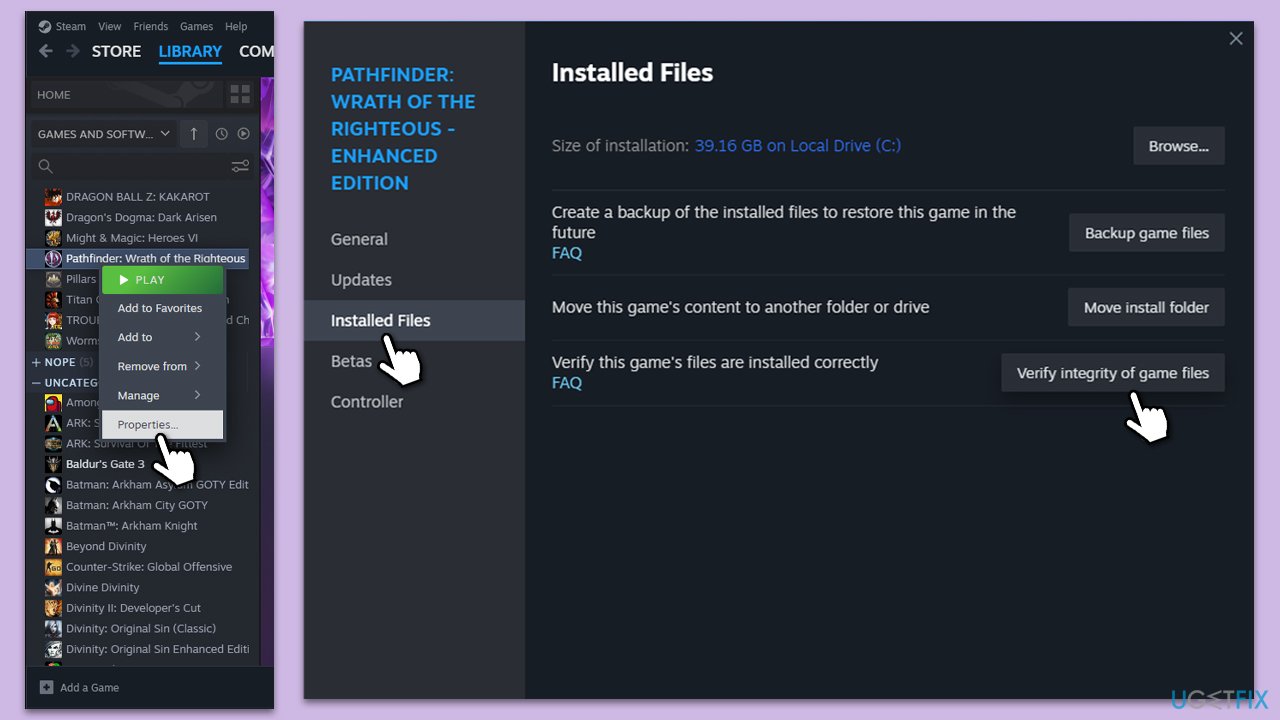This screenshot has width=1280, height=720.
Task: Click the green PLAY button
Action: (162, 280)
